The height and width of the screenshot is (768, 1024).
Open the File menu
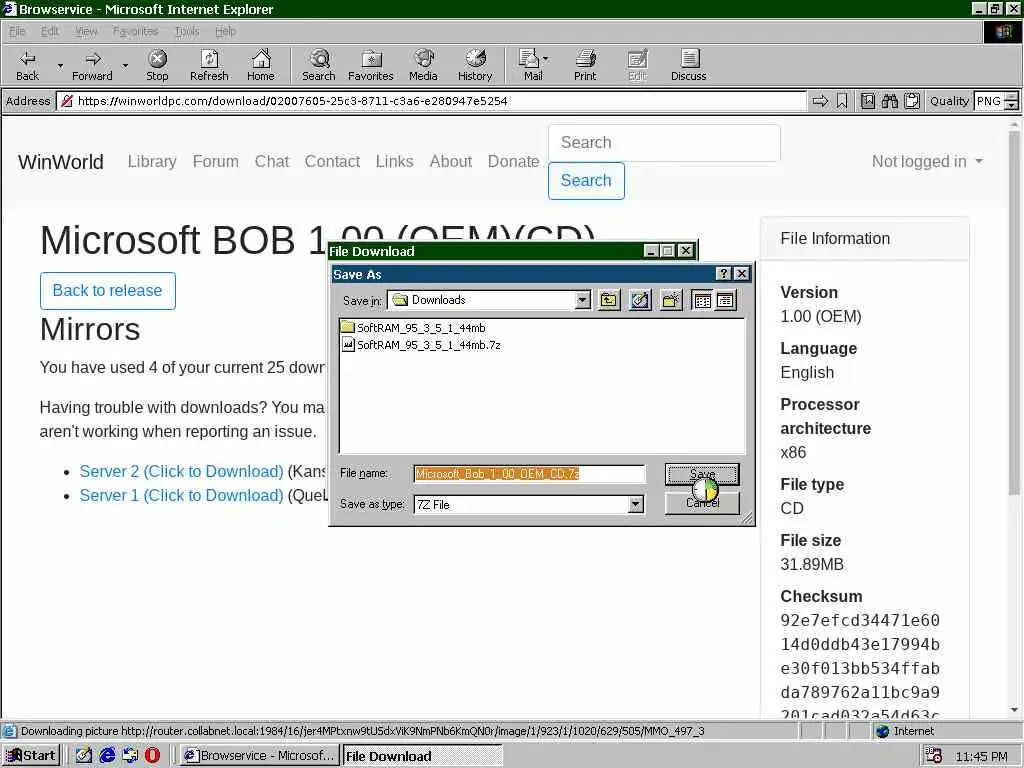point(17,31)
